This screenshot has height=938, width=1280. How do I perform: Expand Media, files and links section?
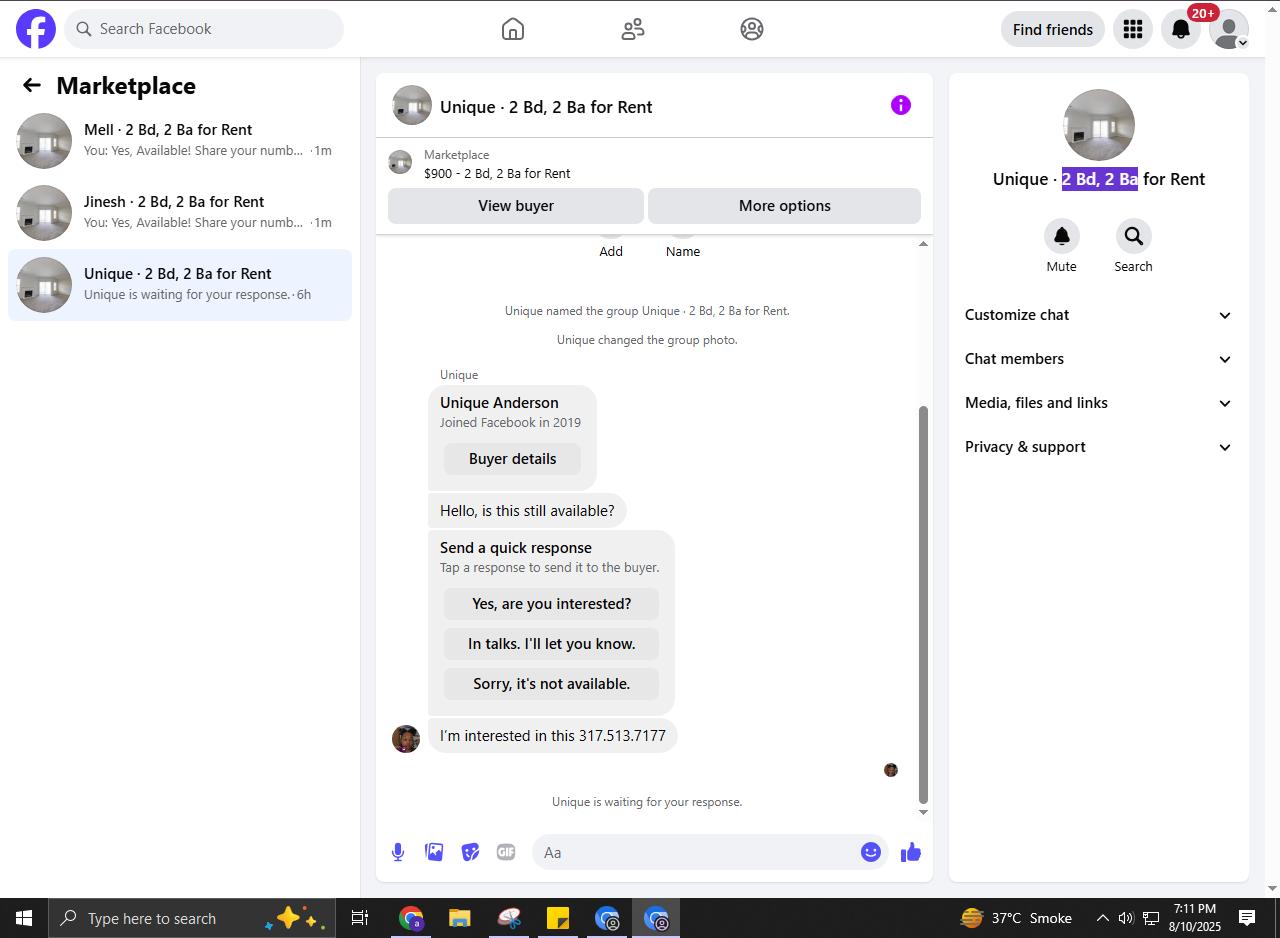coord(1098,403)
